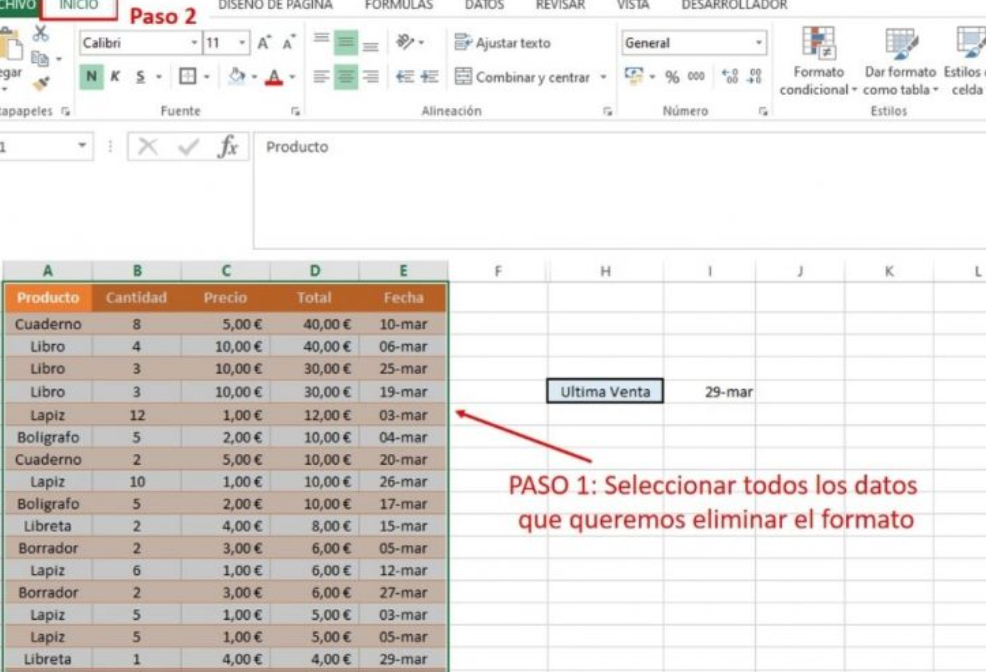Screen dimensions: 986x672
Task: Select the italic K formatting icon
Action: tap(114, 76)
